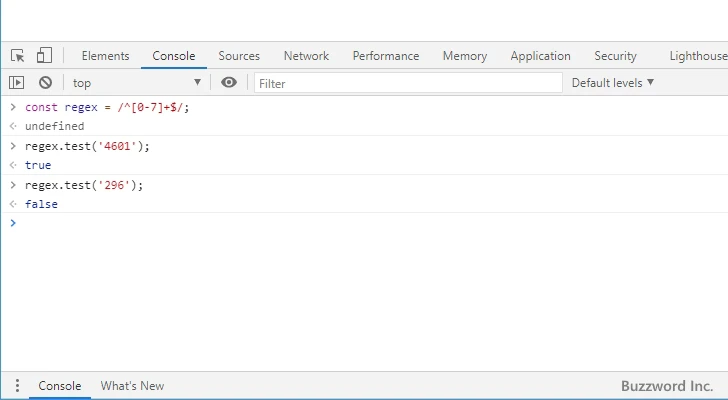Go to the Application tab

coord(540,56)
